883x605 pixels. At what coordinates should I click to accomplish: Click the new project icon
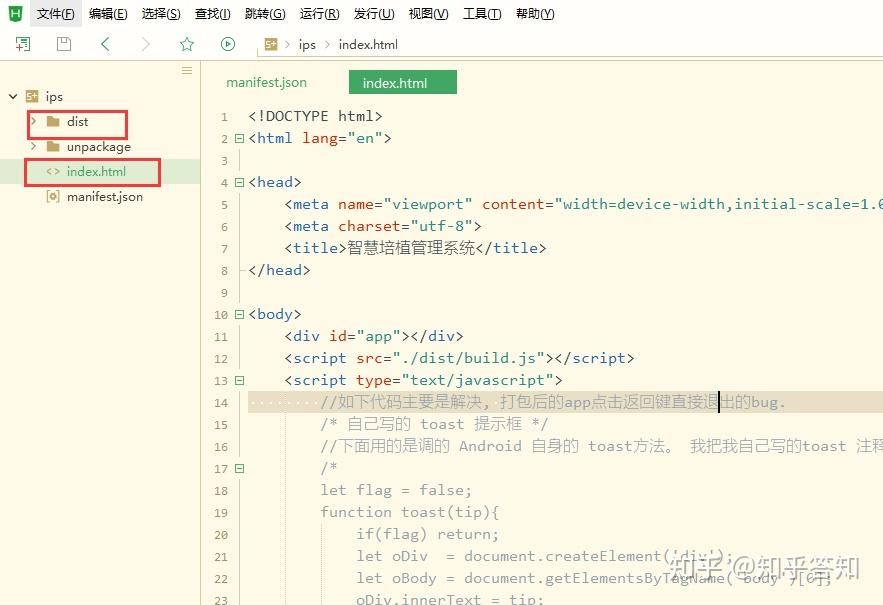pyautogui.click(x=21, y=44)
